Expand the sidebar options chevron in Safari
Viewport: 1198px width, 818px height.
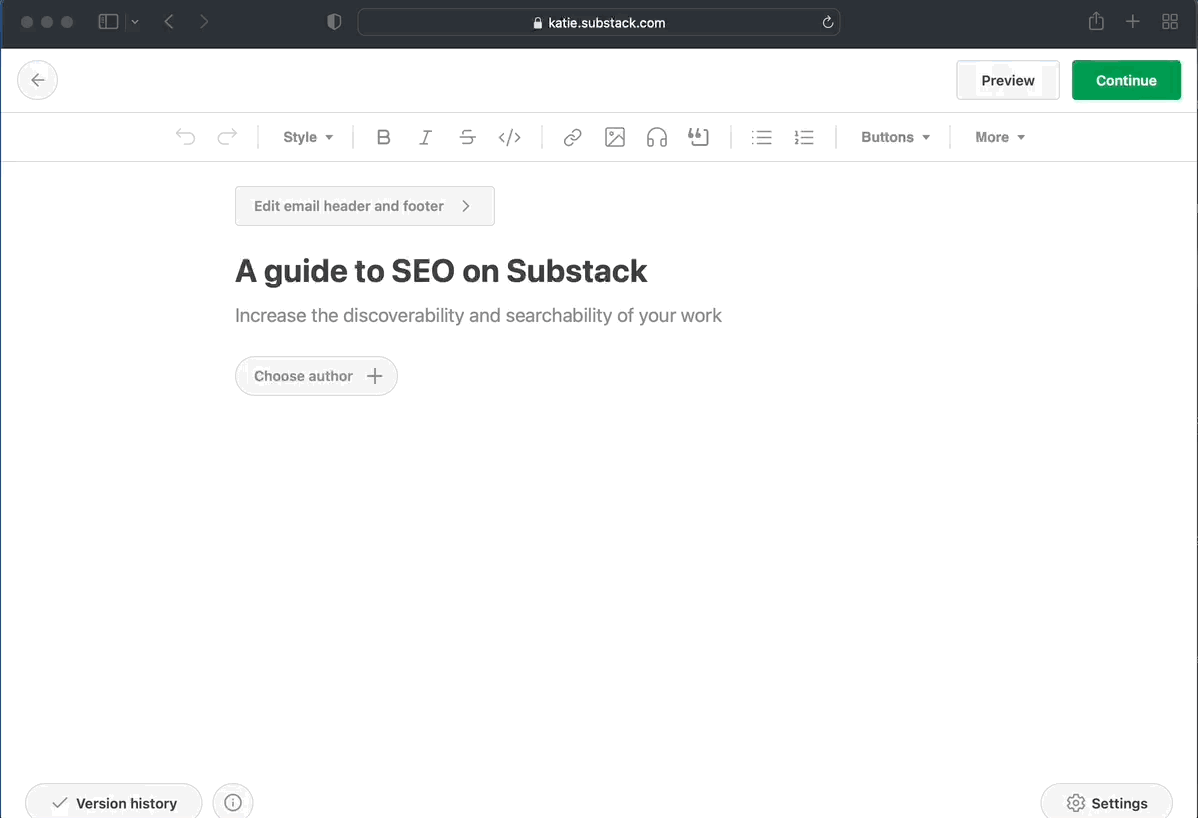tap(134, 22)
